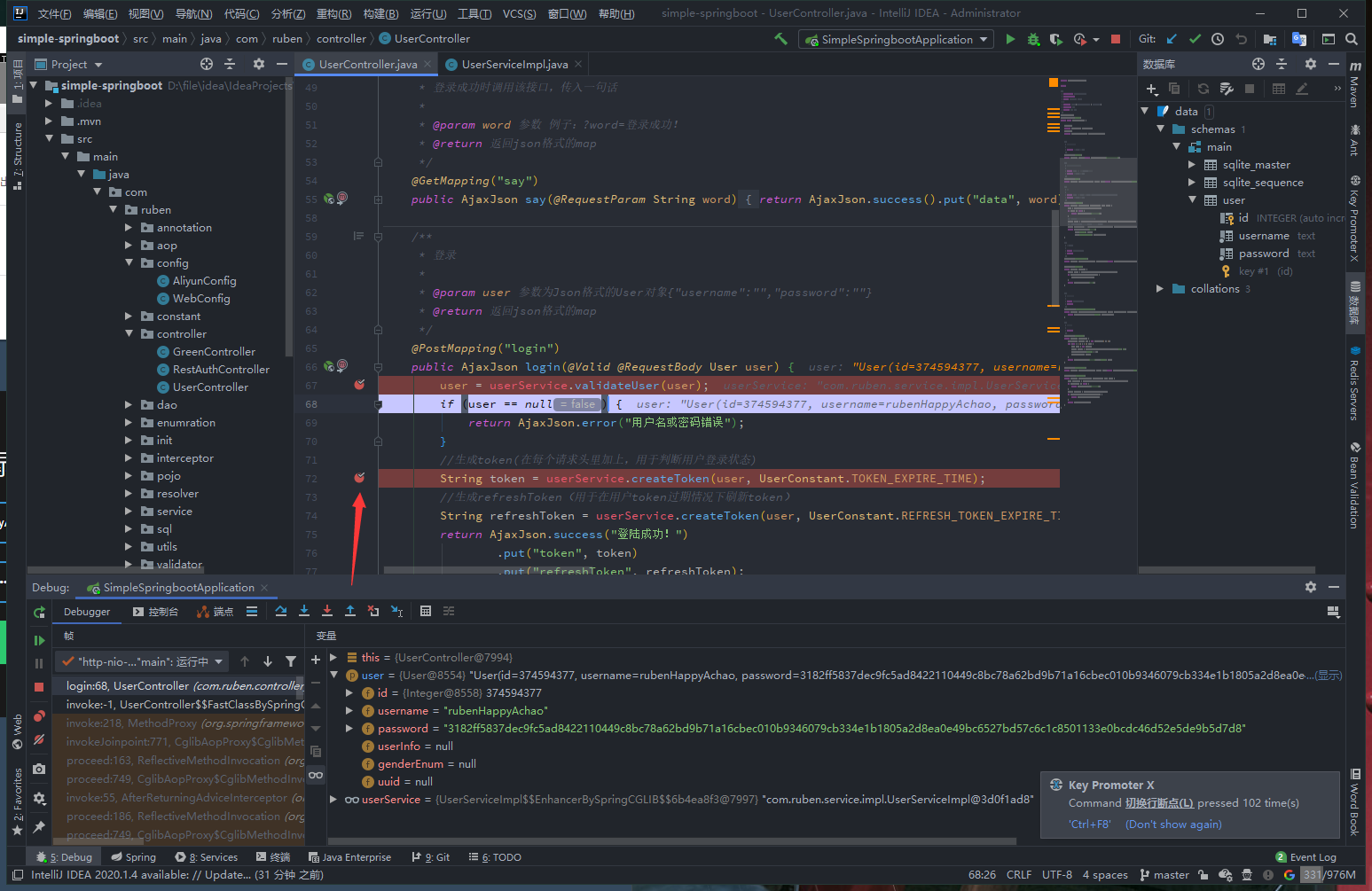Toggle the breakpoint on line 72
This screenshot has height=891, width=1372.
pos(359,478)
